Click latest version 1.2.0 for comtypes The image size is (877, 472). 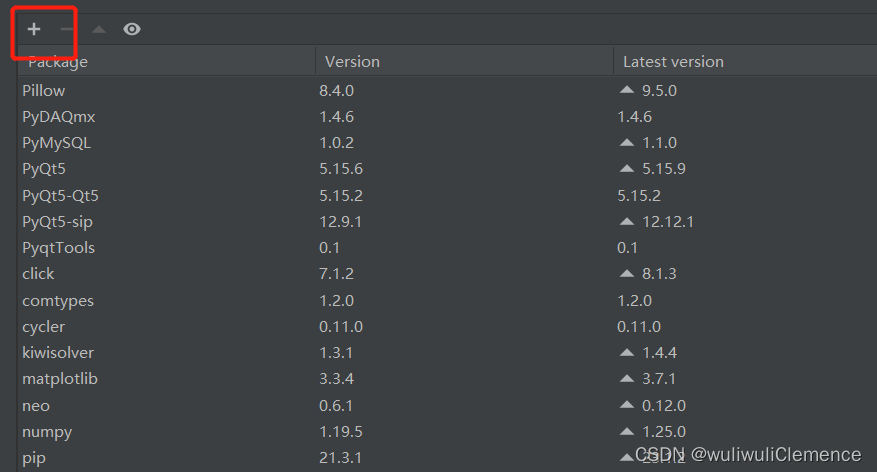tap(635, 300)
